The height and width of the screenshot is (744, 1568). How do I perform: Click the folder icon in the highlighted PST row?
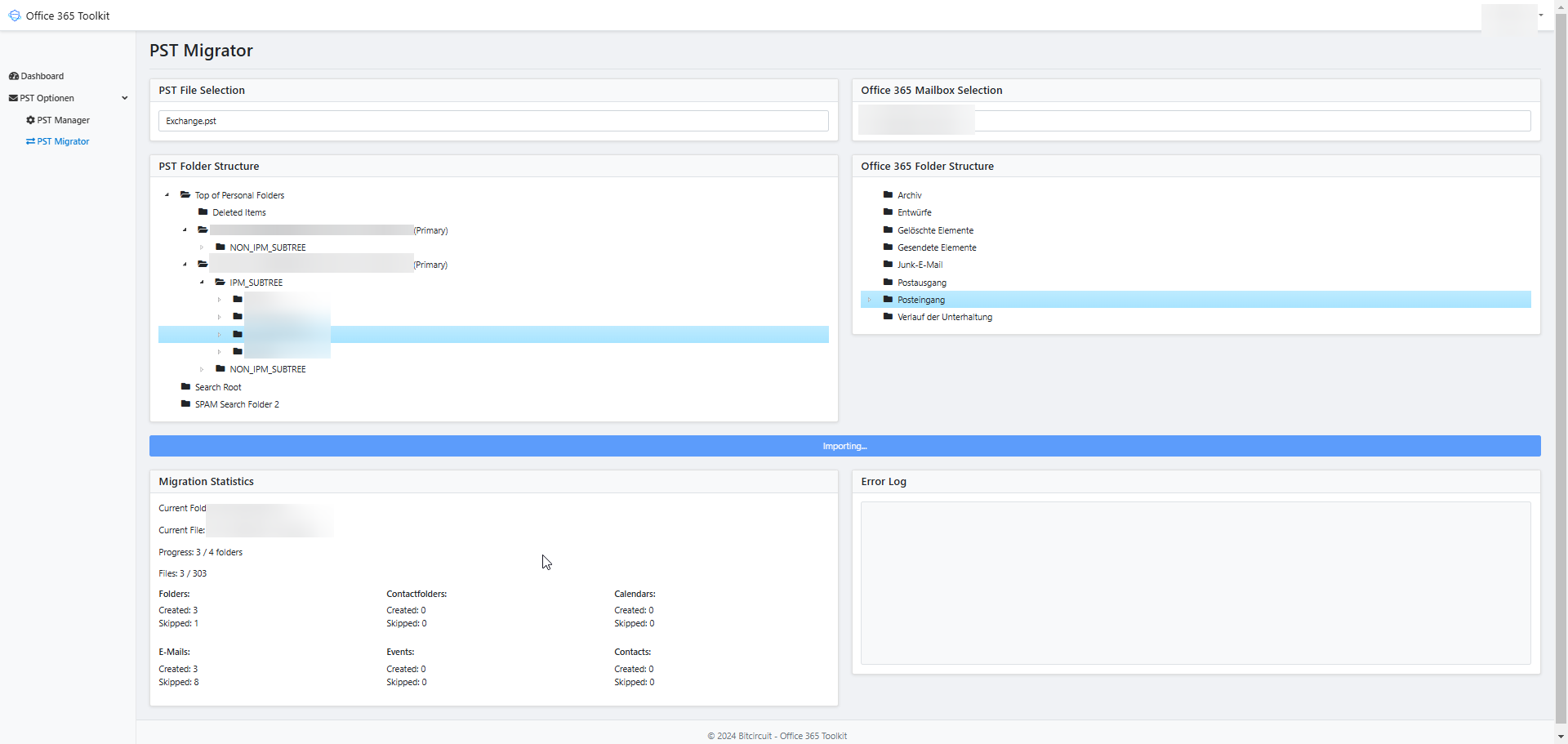click(238, 335)
